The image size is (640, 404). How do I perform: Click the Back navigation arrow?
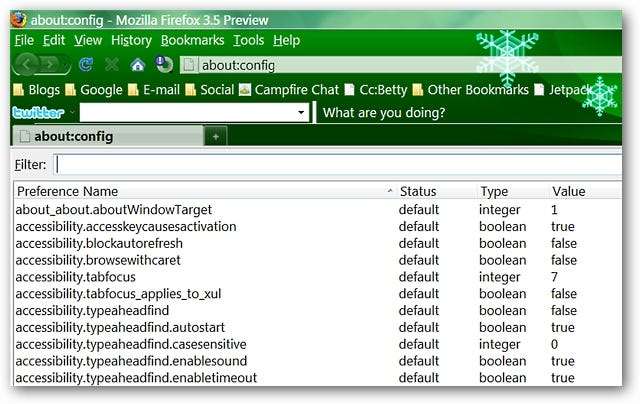27,64
